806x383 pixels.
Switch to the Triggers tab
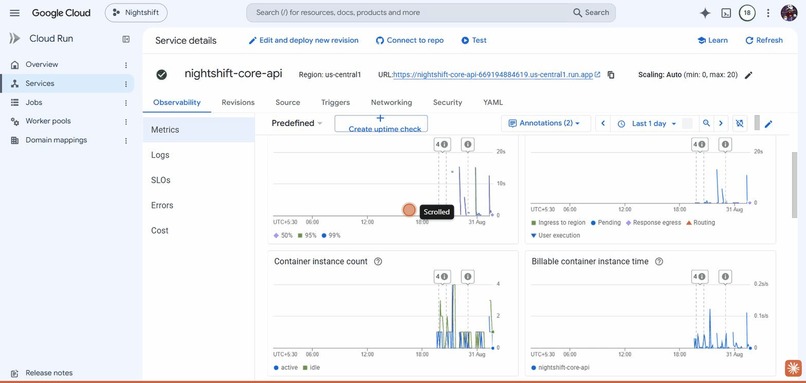click(x=335, y=102)
